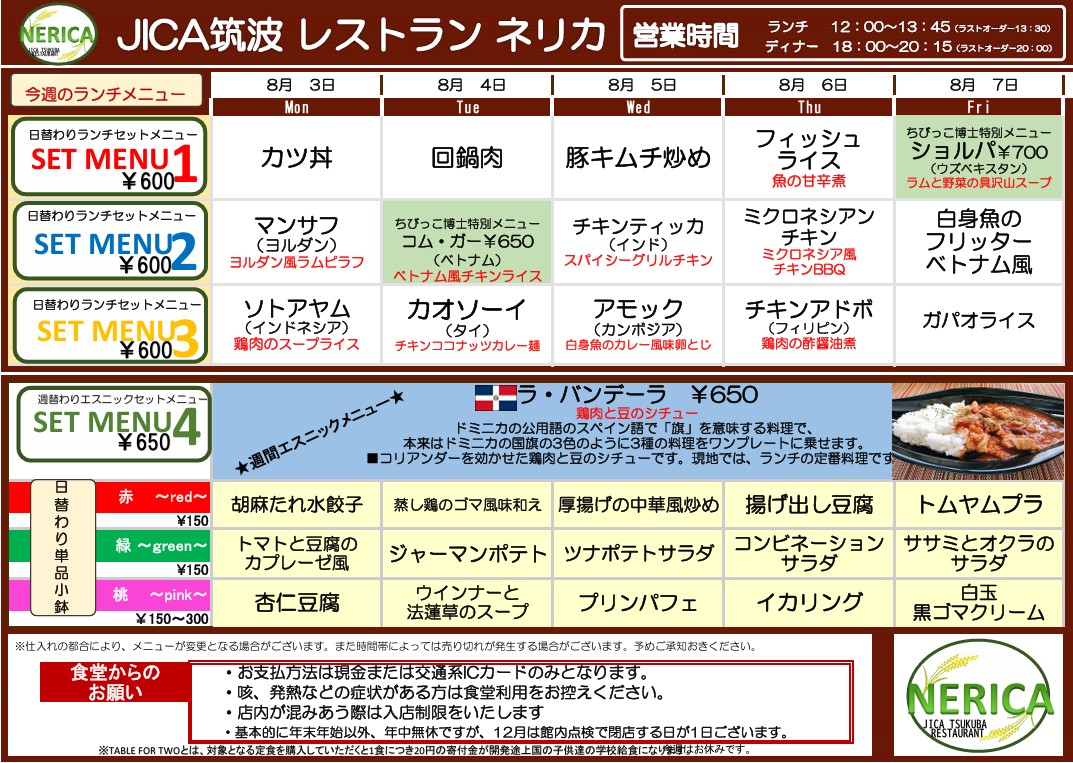Click the 営業時間 heading in the header

[x=685, y=35]
